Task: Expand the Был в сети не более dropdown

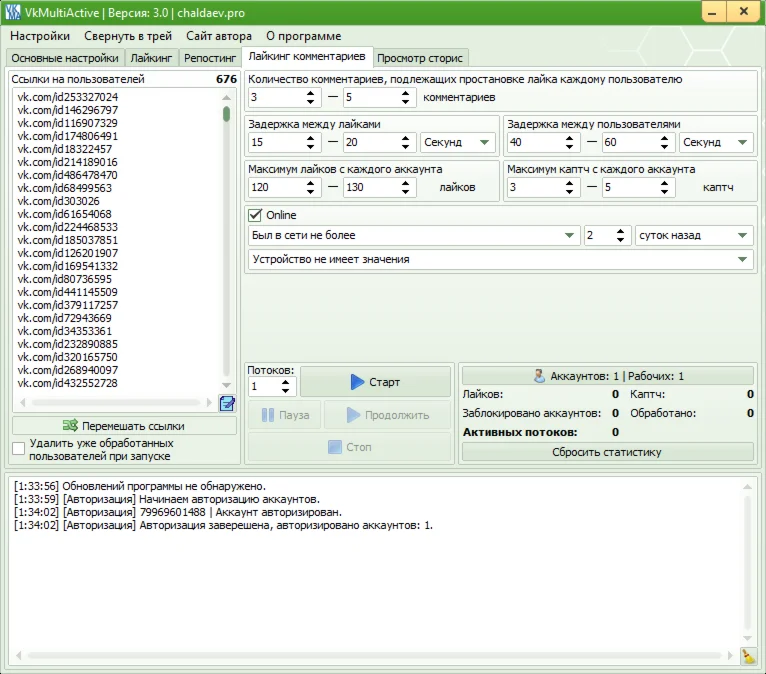Action: tap(569, 236)
